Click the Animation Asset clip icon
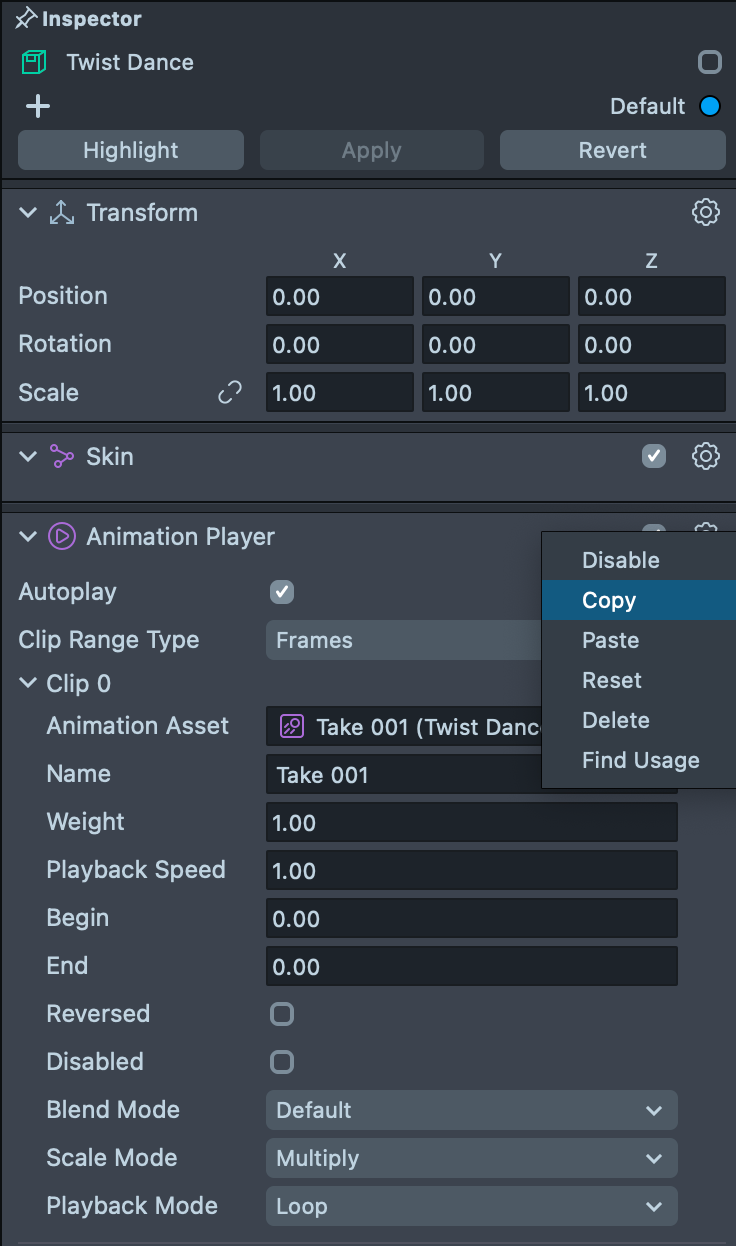Image resolution: width=736 pixels, height=1246 pixels. pyautogui.click(x=291, y=726)
